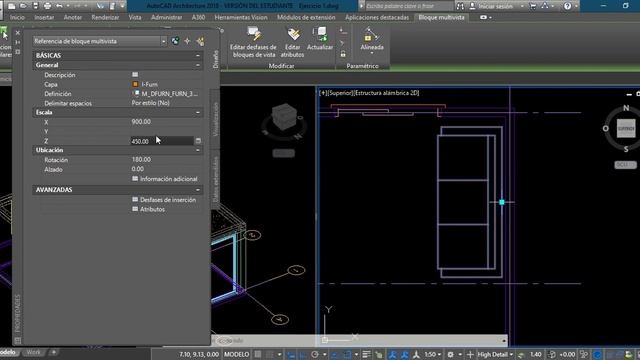The height and width of the screenshot is (360, 640).
Task: Expand the Alineada dropdown arrow
Action: pos(372,53)
